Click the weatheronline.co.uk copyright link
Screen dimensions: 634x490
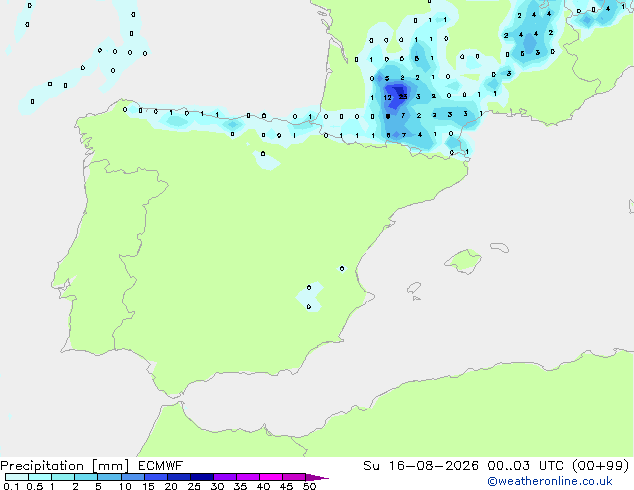(x=550, y=481)
